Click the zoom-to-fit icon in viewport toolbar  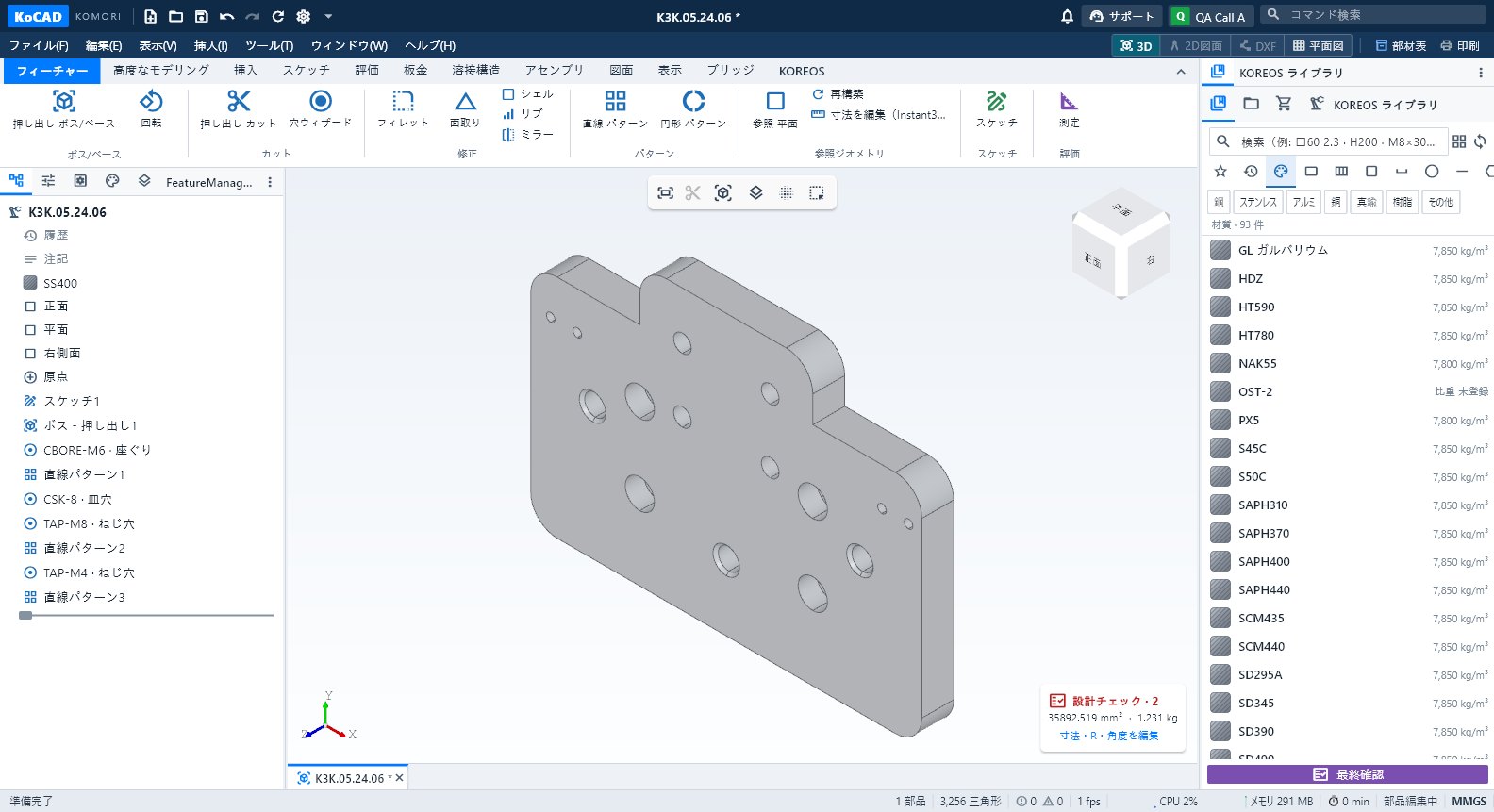[665, 192]
